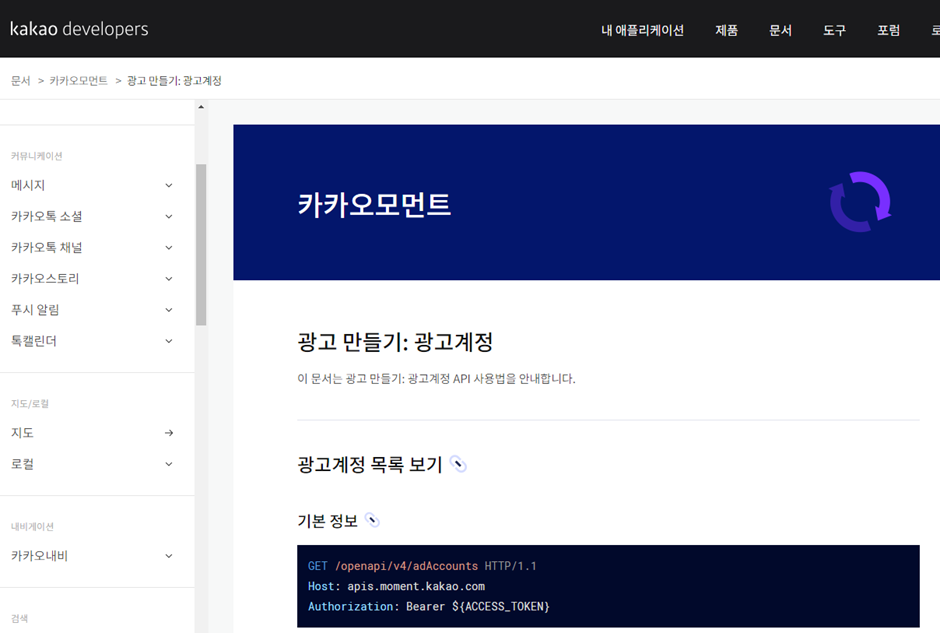Expand the 메시지 sidebar section
This screenshot has height=633, width=940.
click(x=168, y=185)
